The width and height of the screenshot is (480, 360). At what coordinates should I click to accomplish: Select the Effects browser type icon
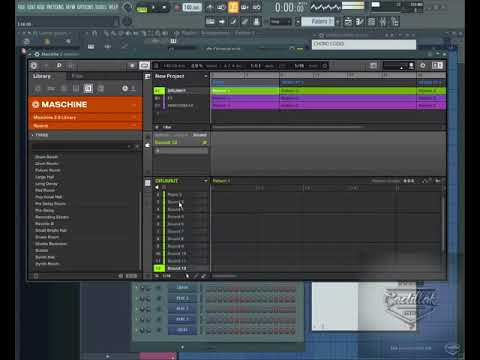coord(88,88)
